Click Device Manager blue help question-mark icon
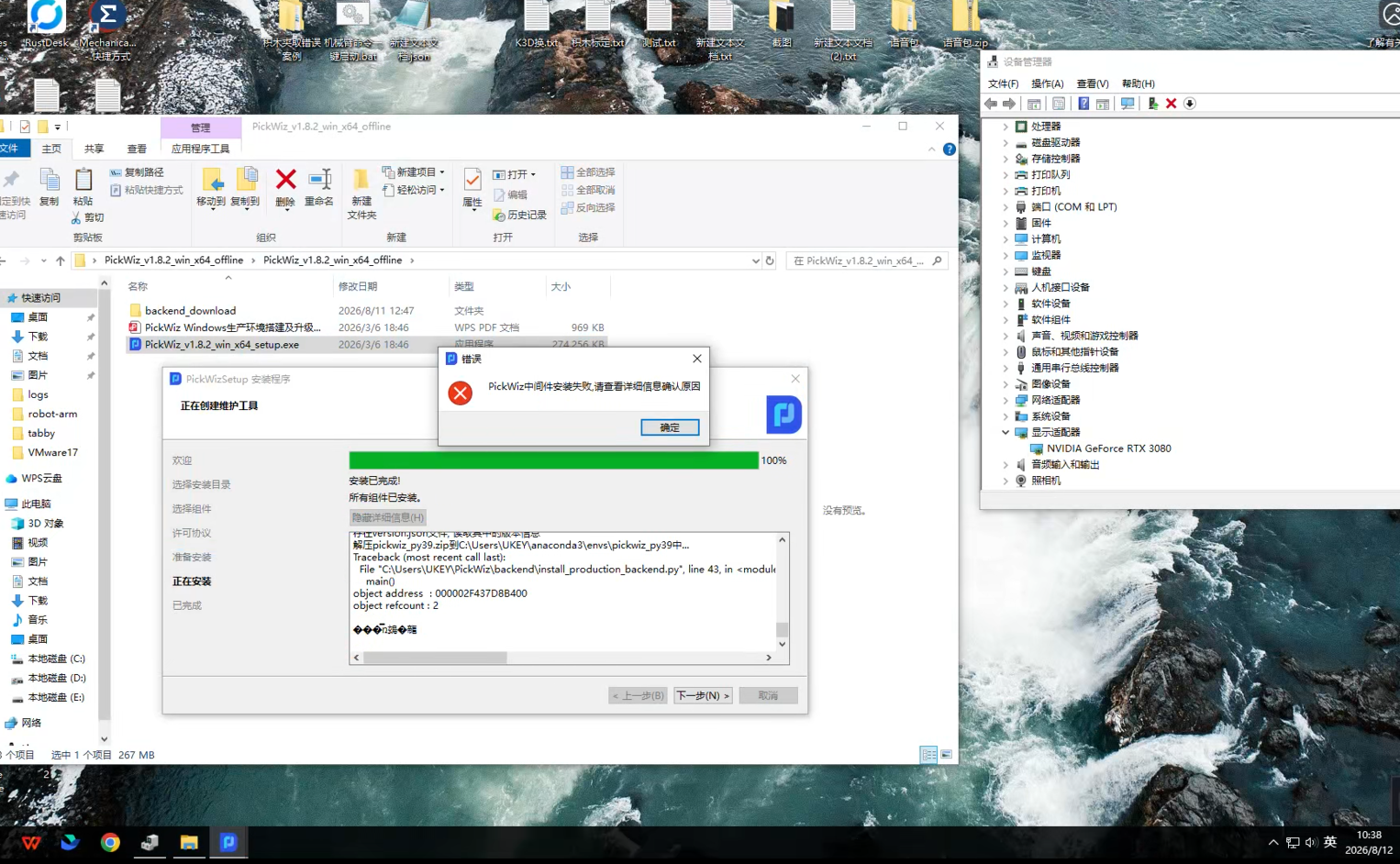The width and height of the screenshot is (1400, 864). pos(1083,104)
